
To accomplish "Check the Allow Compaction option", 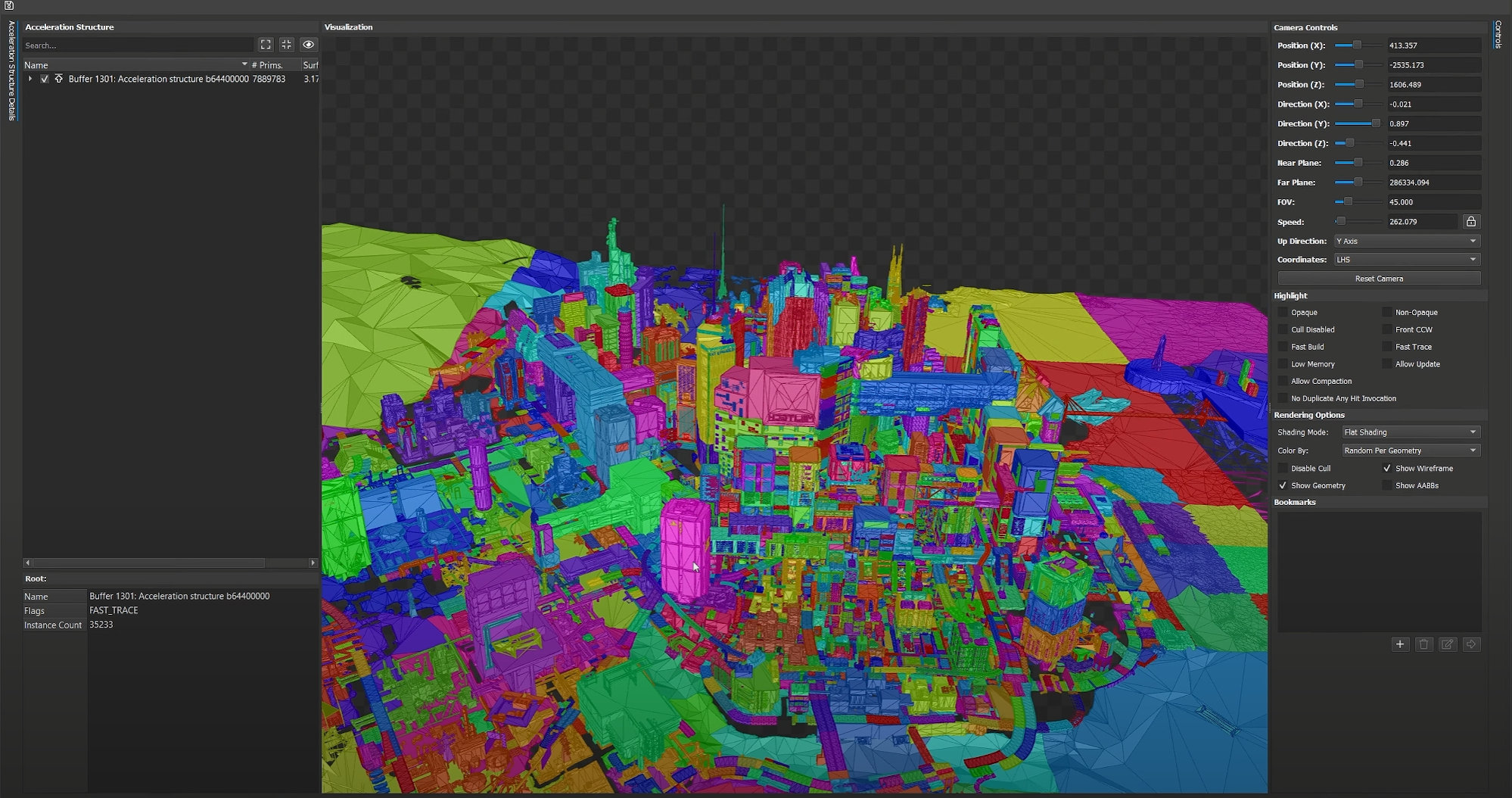I will point(1283,381).
